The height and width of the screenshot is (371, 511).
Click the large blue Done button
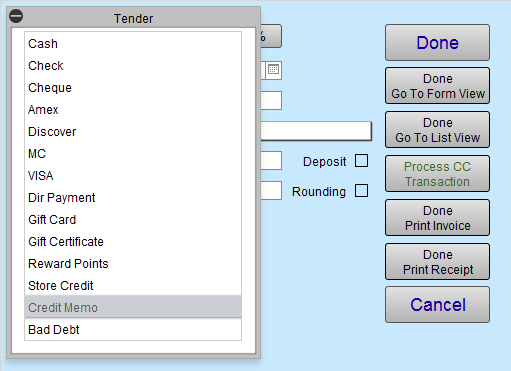click(437, 42)
